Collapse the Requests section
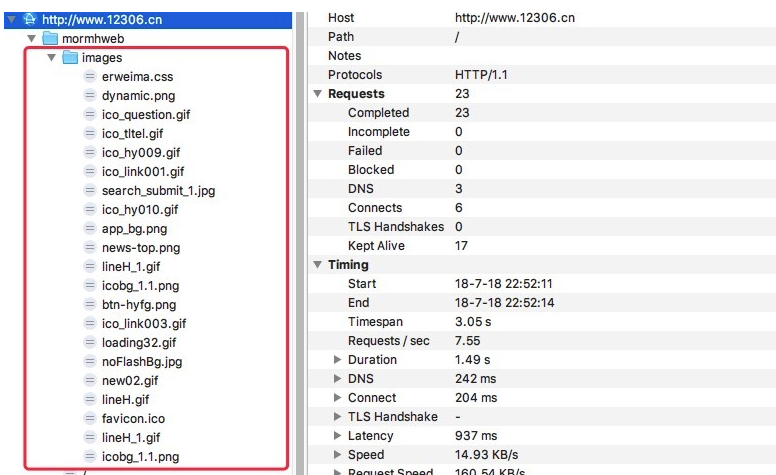This screenshot has height=475, width=776. coord(318,94)
